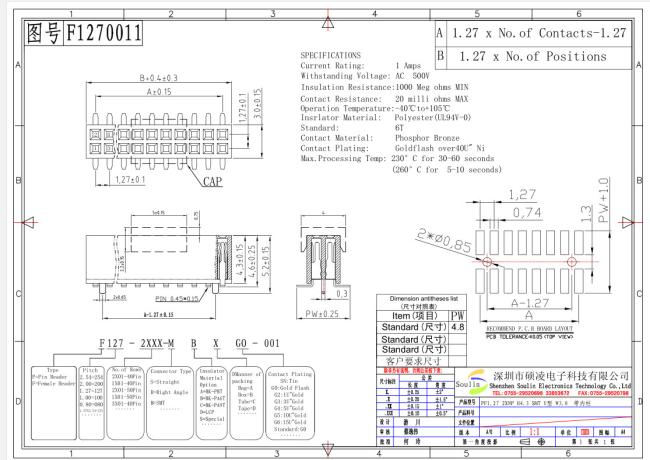Click the part number code F127 - 2XXX-M

click(x=136, y=344)
